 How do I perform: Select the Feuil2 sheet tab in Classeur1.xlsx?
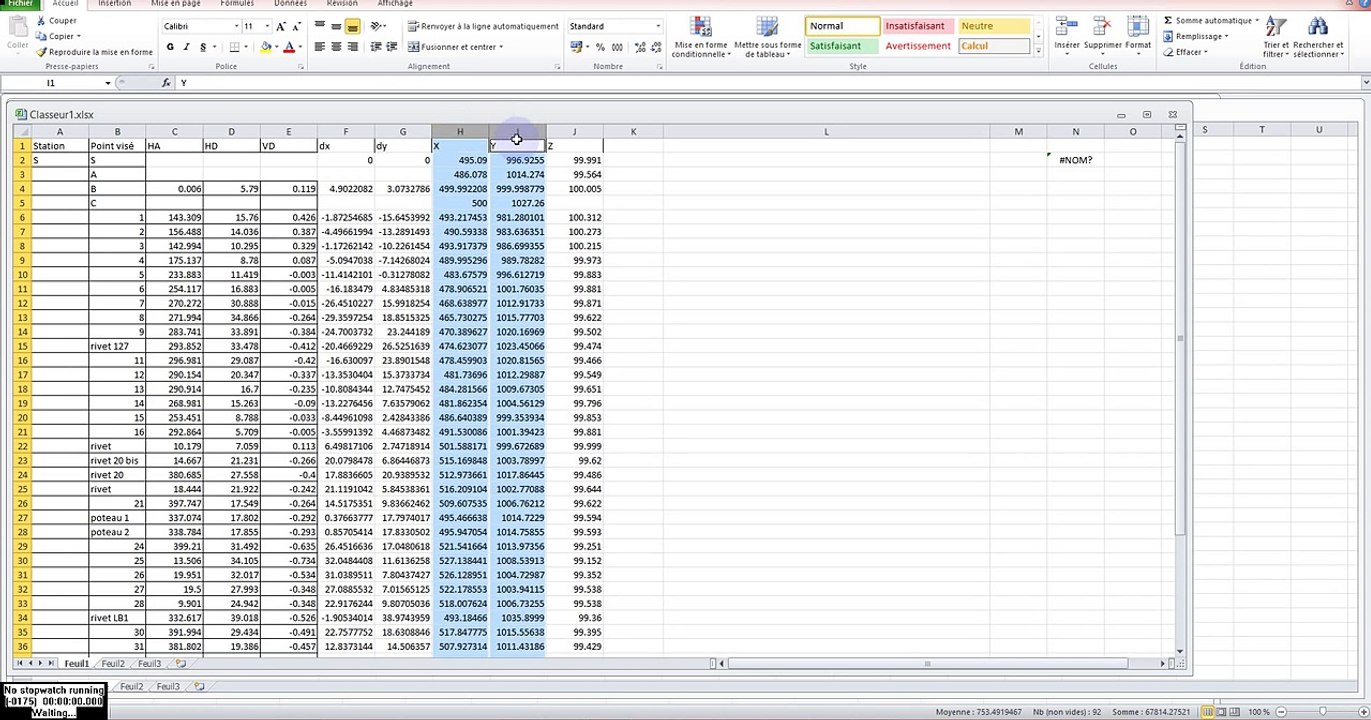pos(113,663)
